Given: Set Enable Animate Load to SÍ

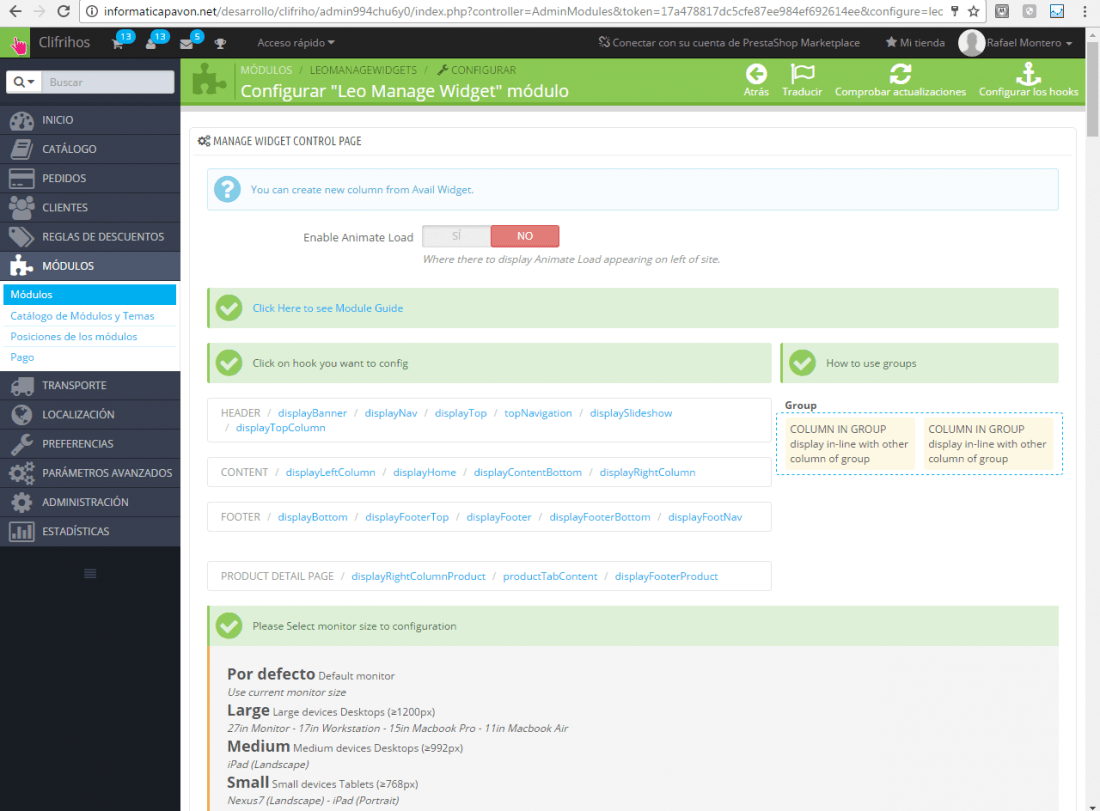Looking at the screenshot, I should (457, 236).
